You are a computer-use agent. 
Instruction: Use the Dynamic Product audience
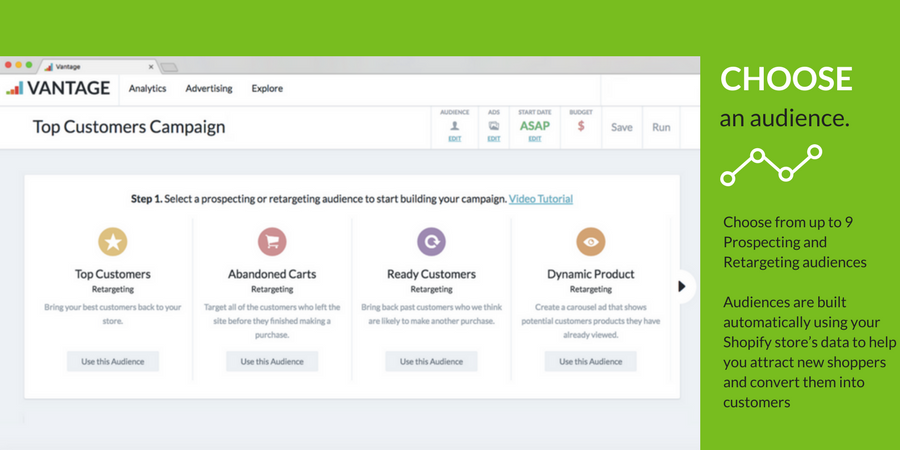click(591, 362)
